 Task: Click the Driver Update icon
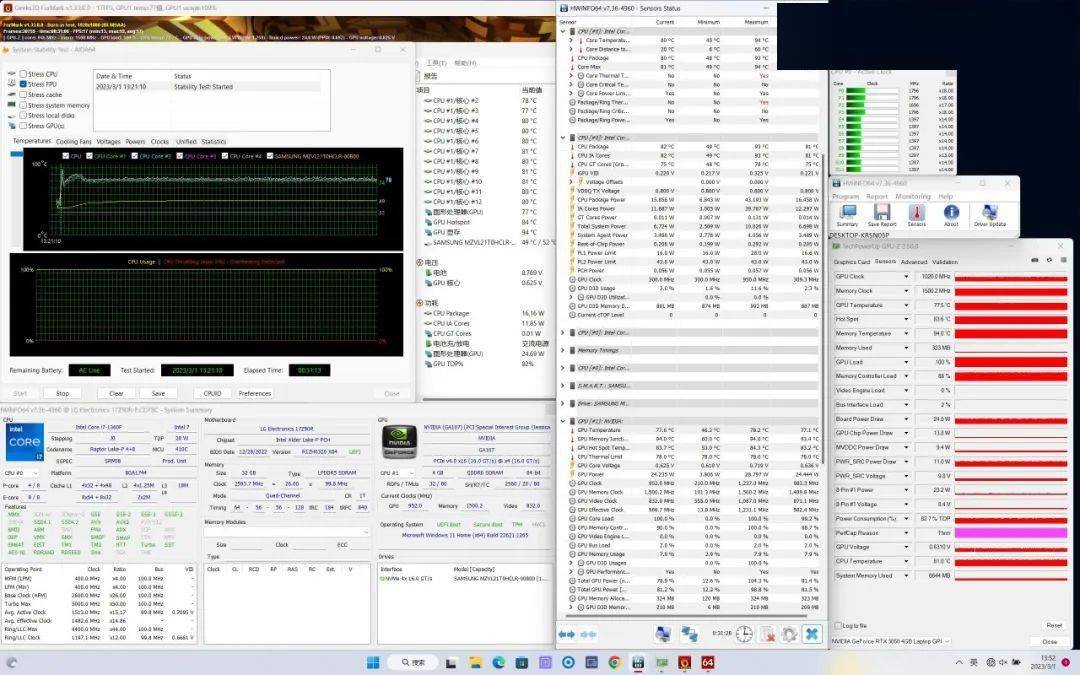click(x=988, y=213)
